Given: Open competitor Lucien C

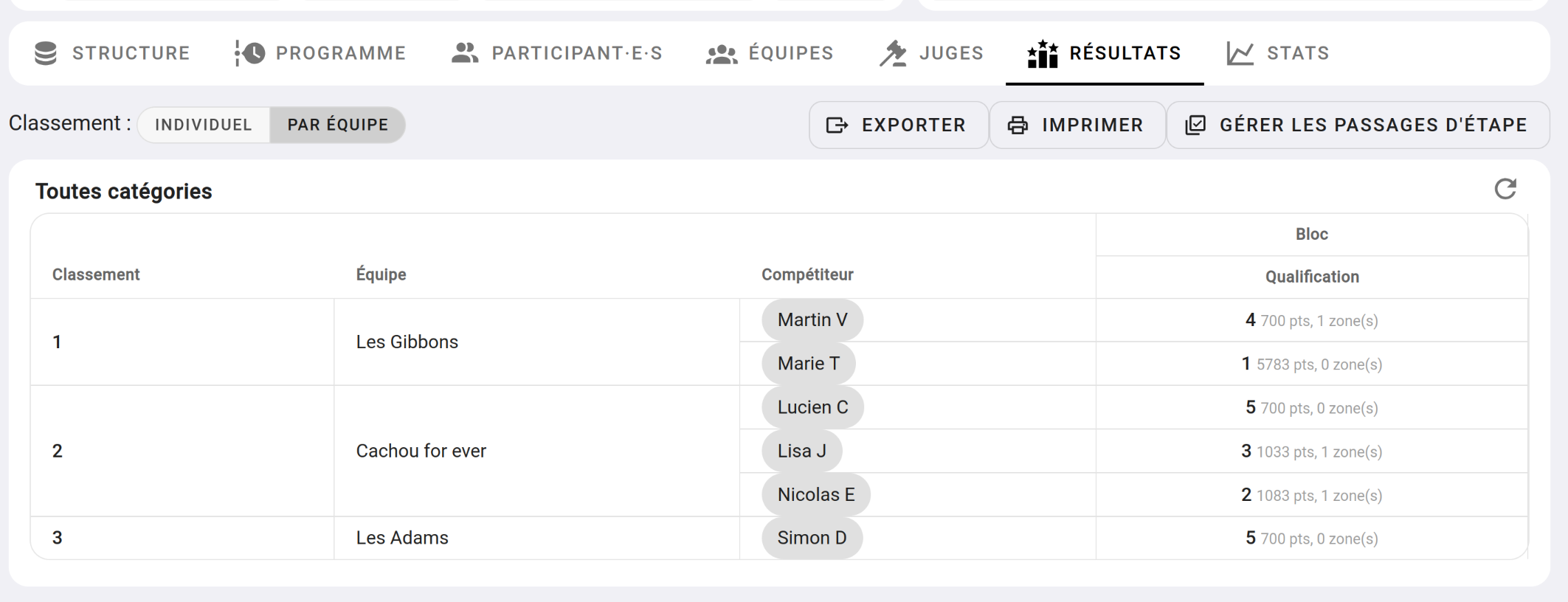Looking at the screenshot, I should pyautogui.click(x=812, y=407).
